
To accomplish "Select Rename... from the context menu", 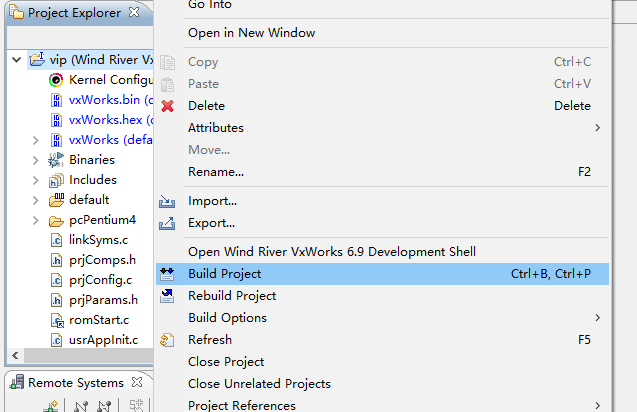I will point(382,171).
